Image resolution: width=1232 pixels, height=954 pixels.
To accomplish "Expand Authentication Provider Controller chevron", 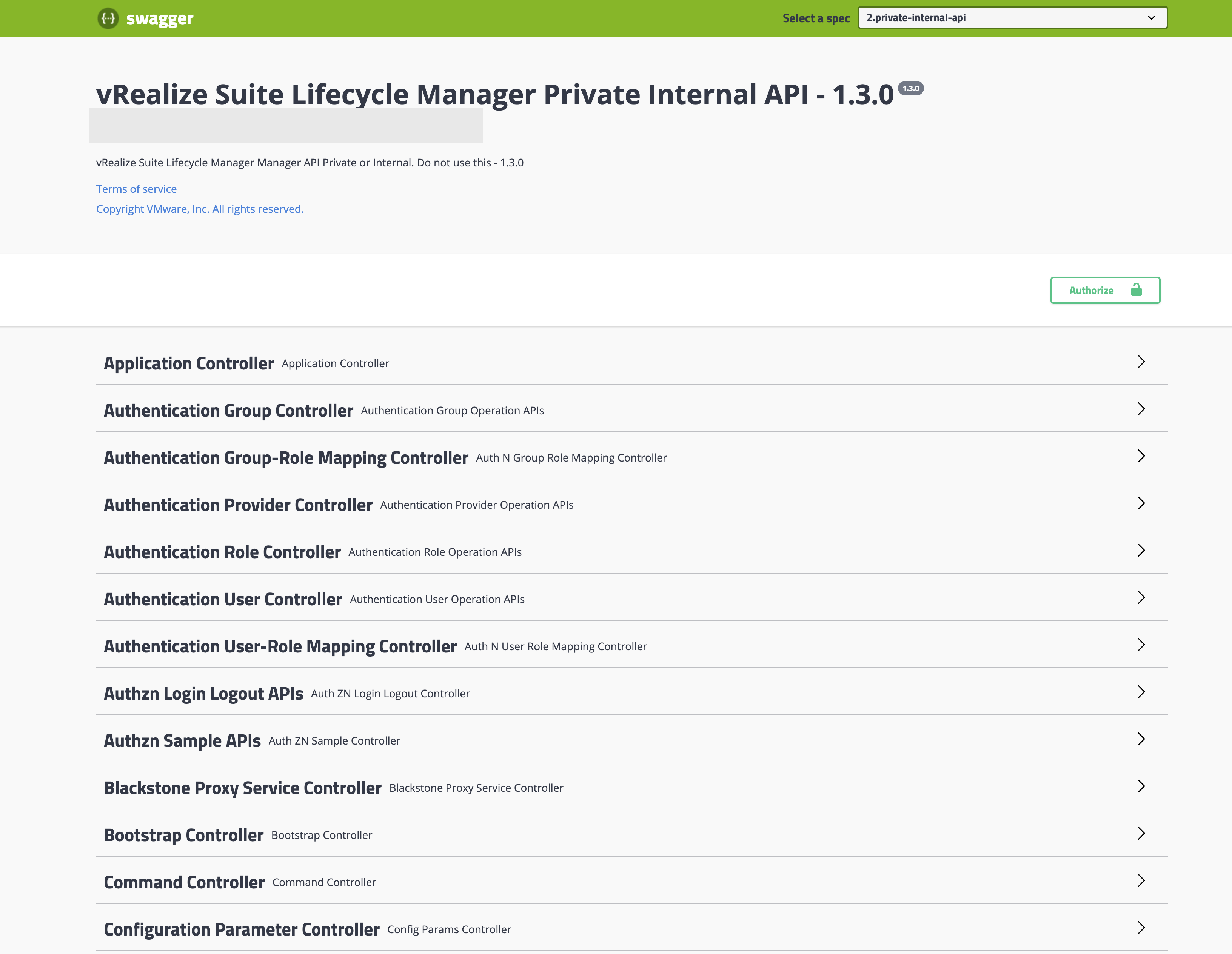I will pos(1141,503).
